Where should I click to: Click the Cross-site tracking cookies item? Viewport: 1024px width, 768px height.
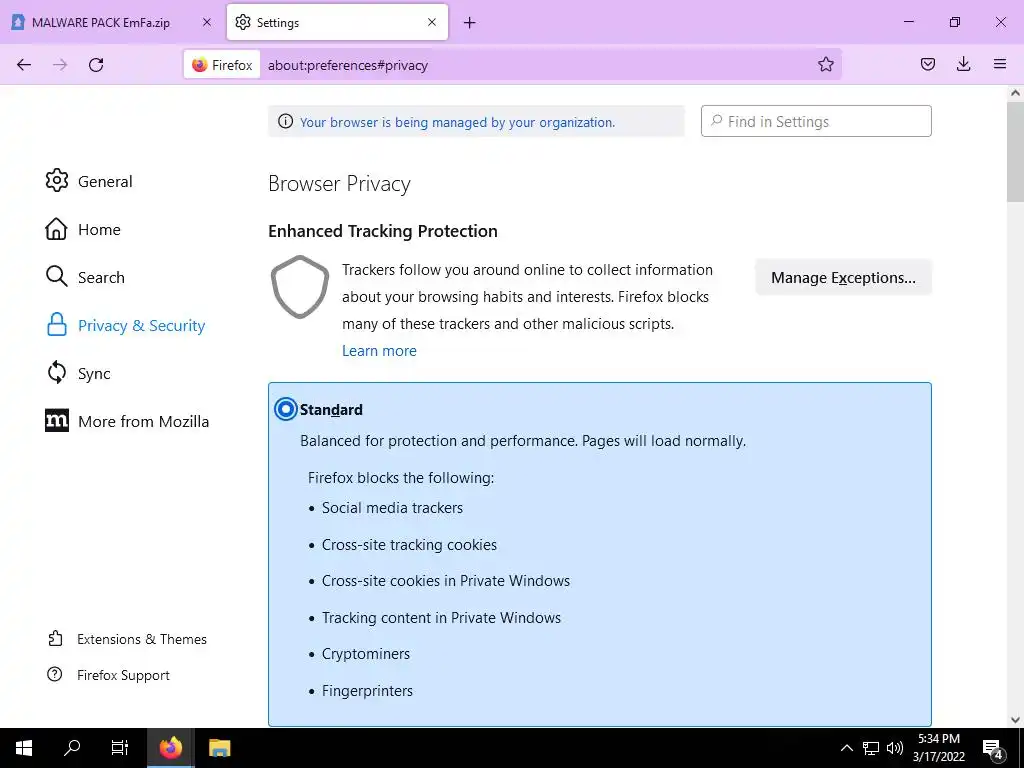click(409, 545)
